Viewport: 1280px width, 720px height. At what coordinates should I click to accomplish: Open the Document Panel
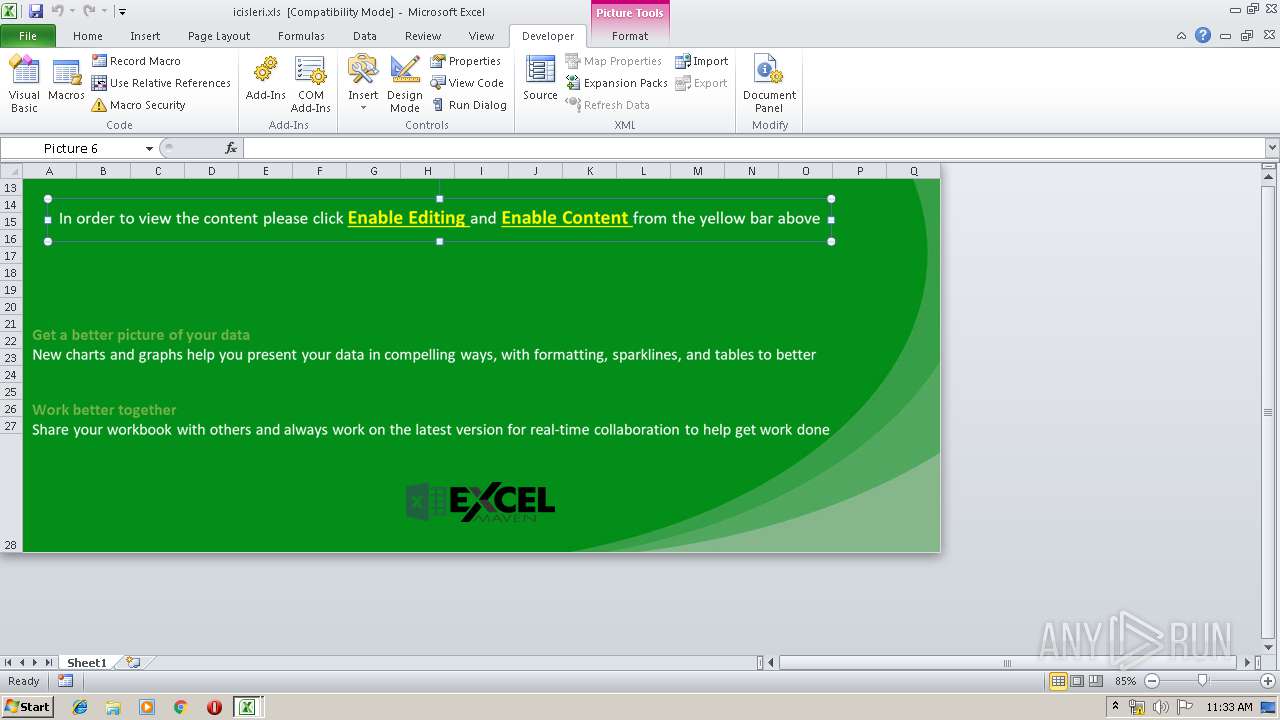click(x=769, y=84)
